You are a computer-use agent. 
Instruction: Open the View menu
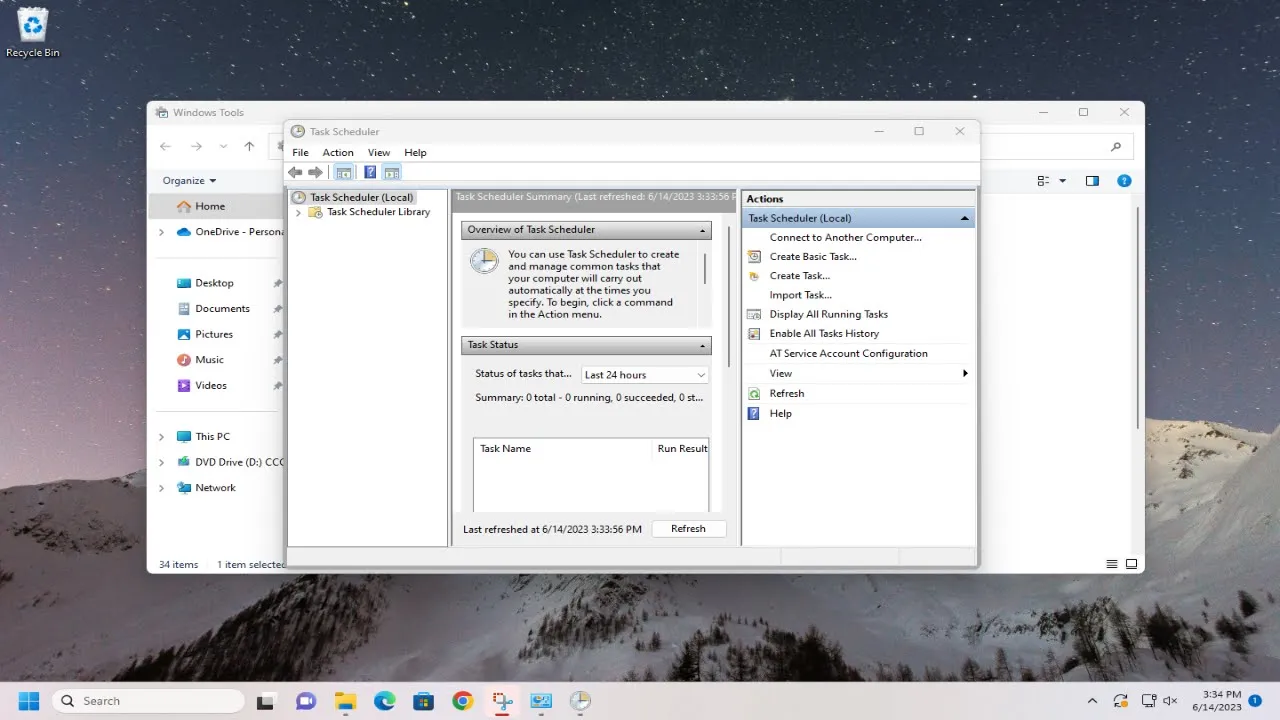pos(379,153)
